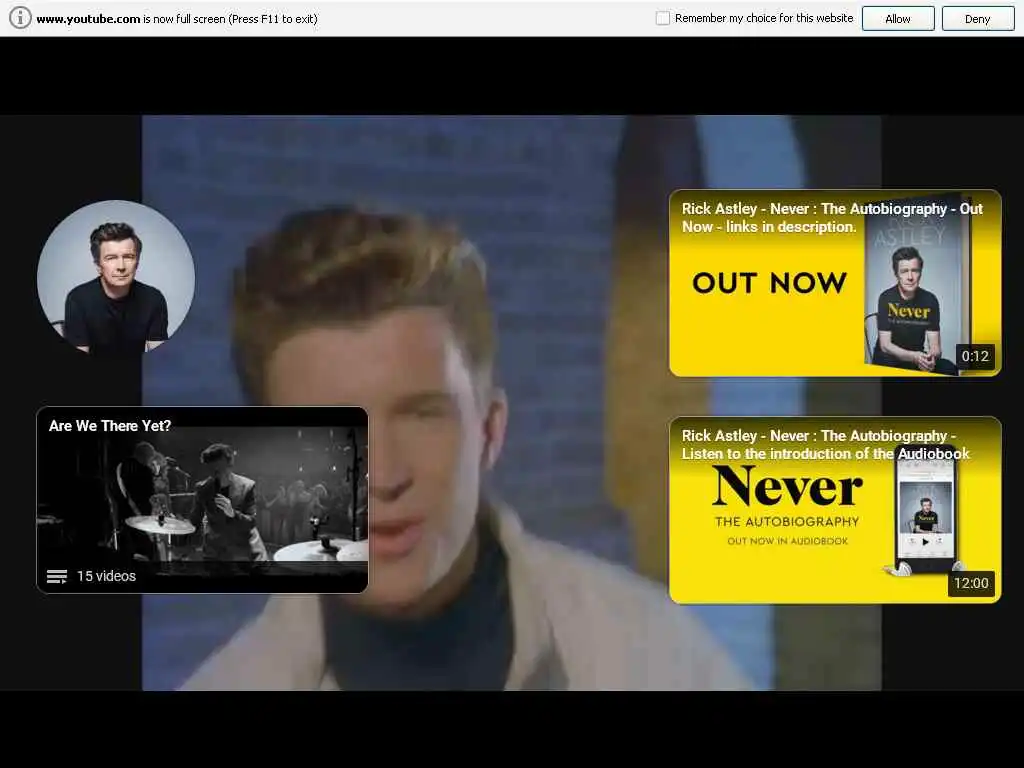Screen dimensions: 1024x768
Task: Click the info icon in fullscreen notification bar
Action: (20, 18)
